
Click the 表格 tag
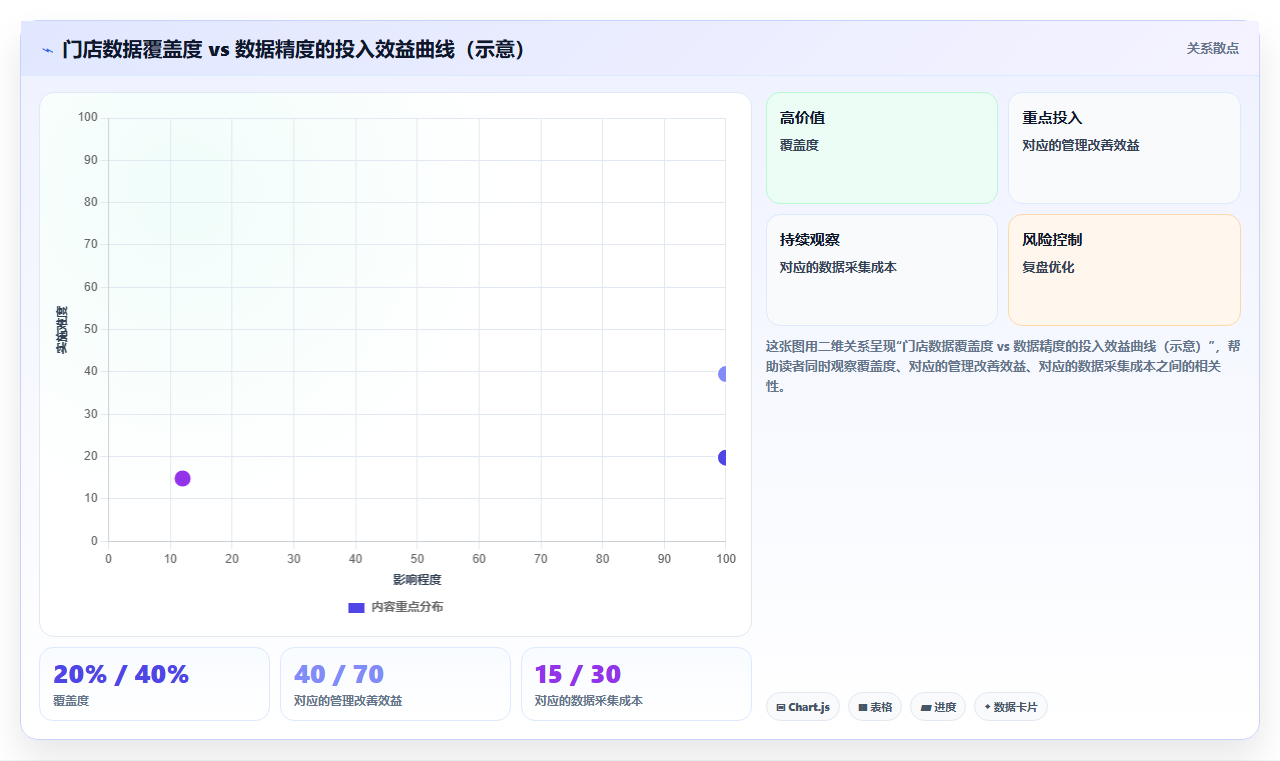(875, 707)
